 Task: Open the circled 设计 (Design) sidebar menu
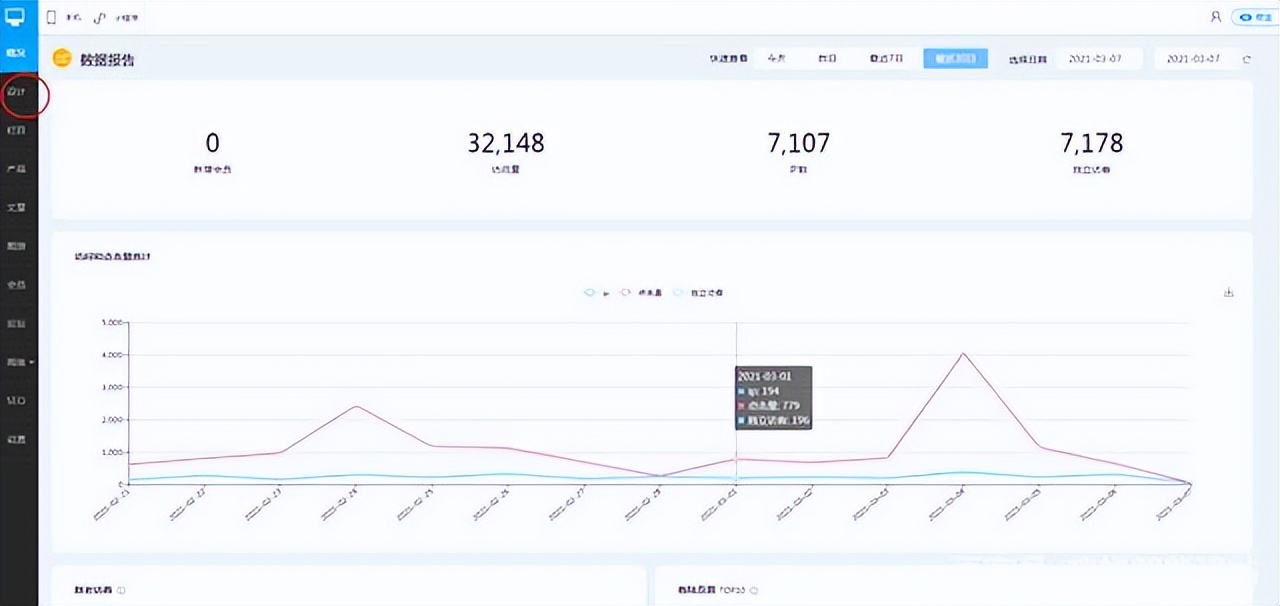tap(17, 92)
